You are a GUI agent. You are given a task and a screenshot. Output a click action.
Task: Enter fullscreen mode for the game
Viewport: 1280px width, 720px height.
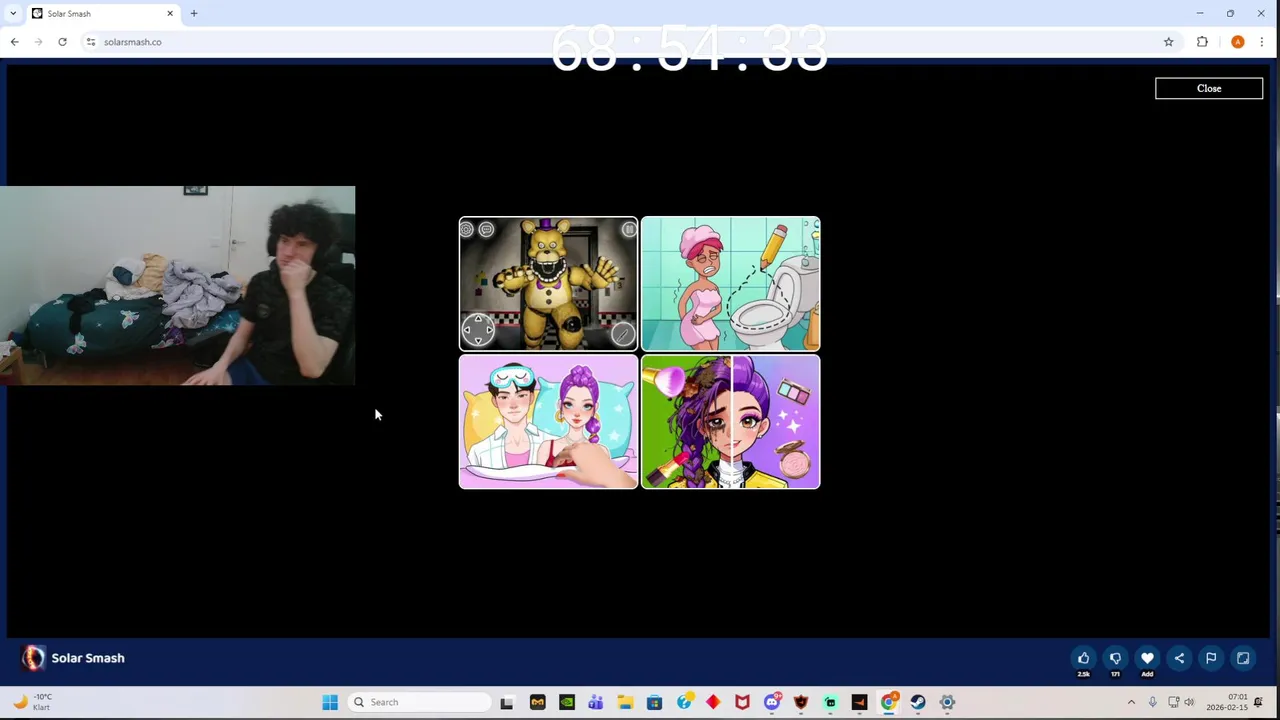[x=1243, y=658]
